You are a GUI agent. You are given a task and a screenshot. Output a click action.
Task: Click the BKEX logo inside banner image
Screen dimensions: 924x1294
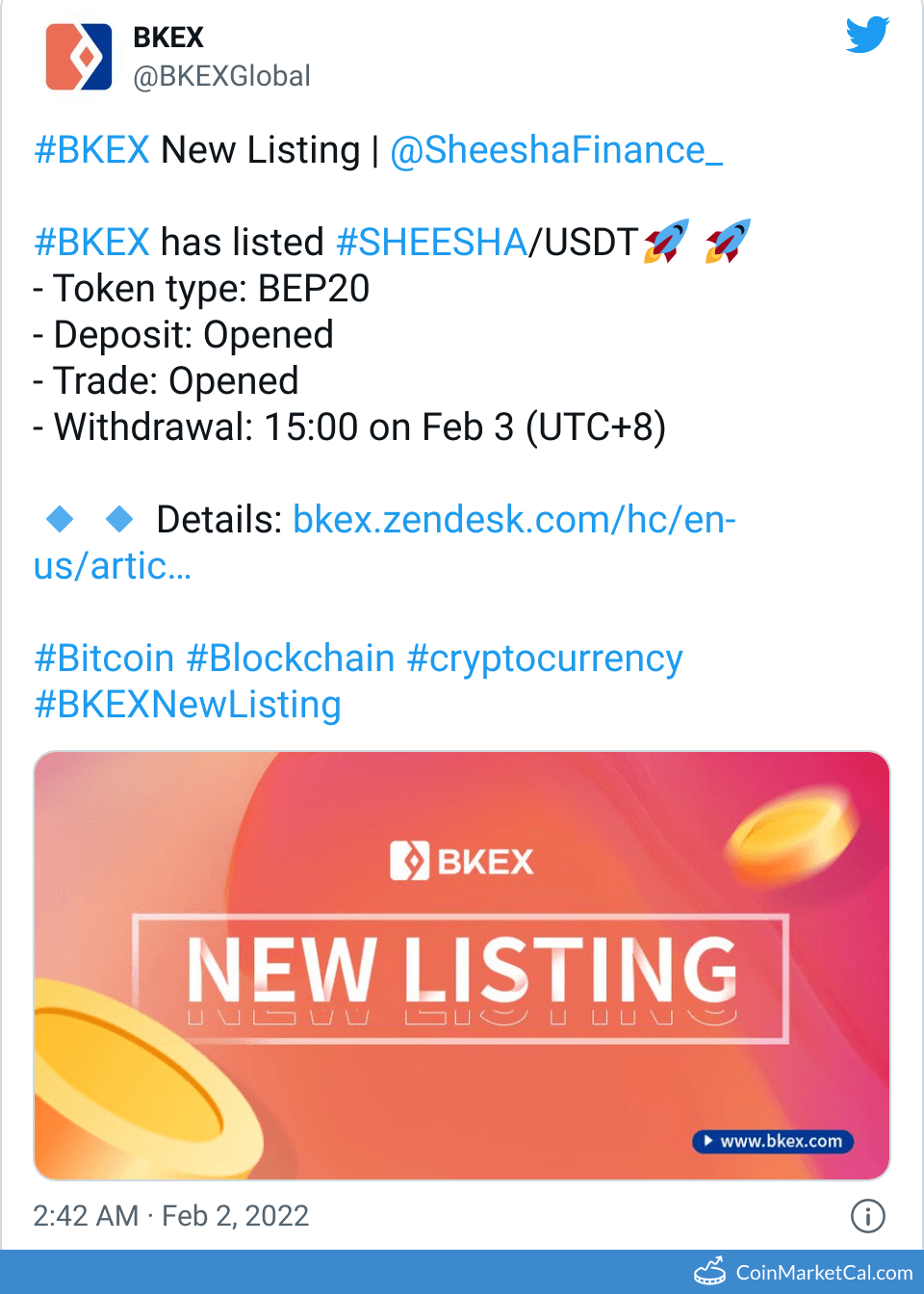(x=462, y=861)
